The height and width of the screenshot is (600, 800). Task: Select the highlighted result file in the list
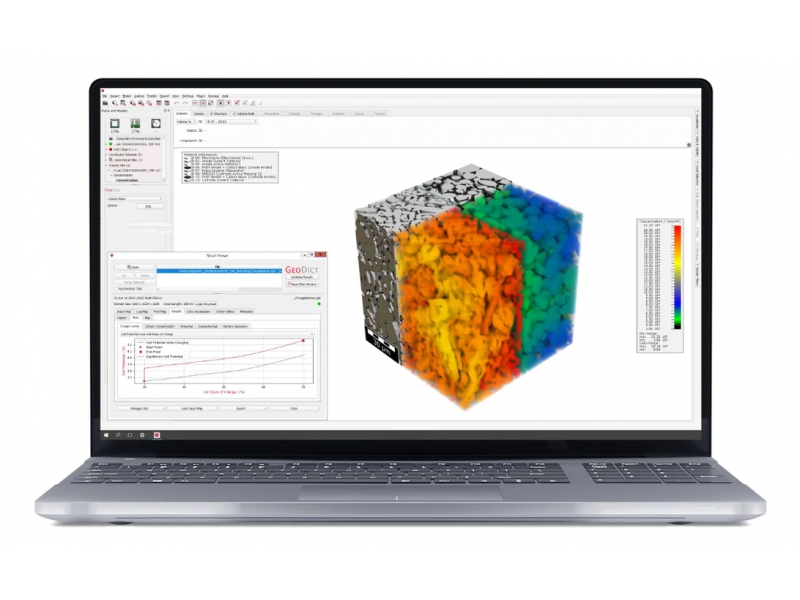coord(218,270)
